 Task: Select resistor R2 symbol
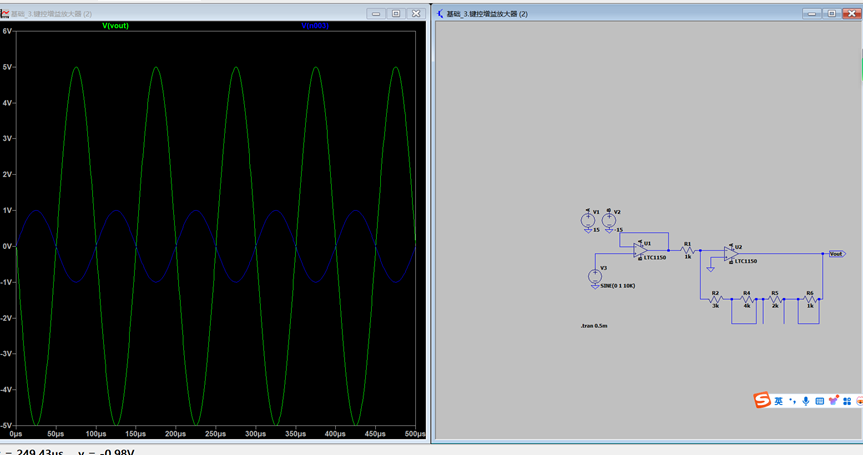pos(715,299)
